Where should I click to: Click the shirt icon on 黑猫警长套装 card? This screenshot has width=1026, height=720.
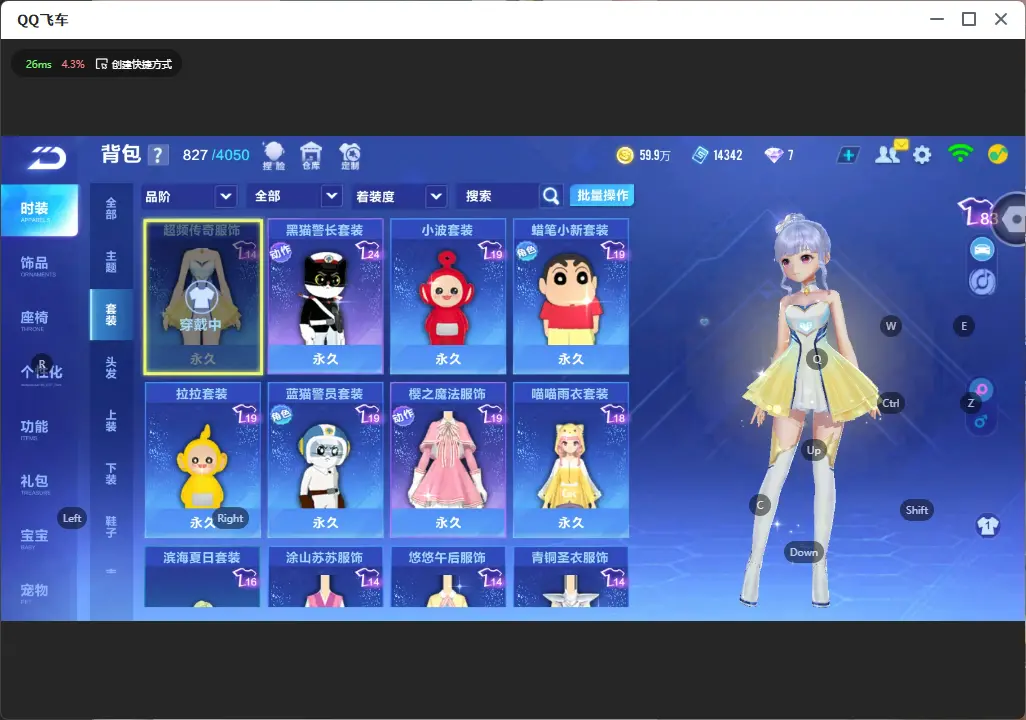tap(368, 250)
